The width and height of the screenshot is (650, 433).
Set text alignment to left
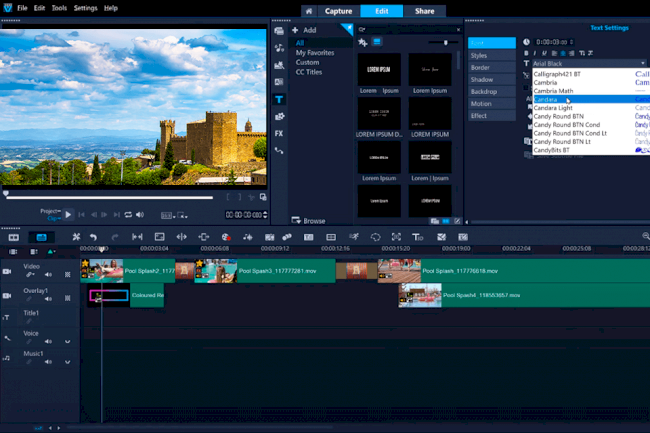[x=554, y=53]
